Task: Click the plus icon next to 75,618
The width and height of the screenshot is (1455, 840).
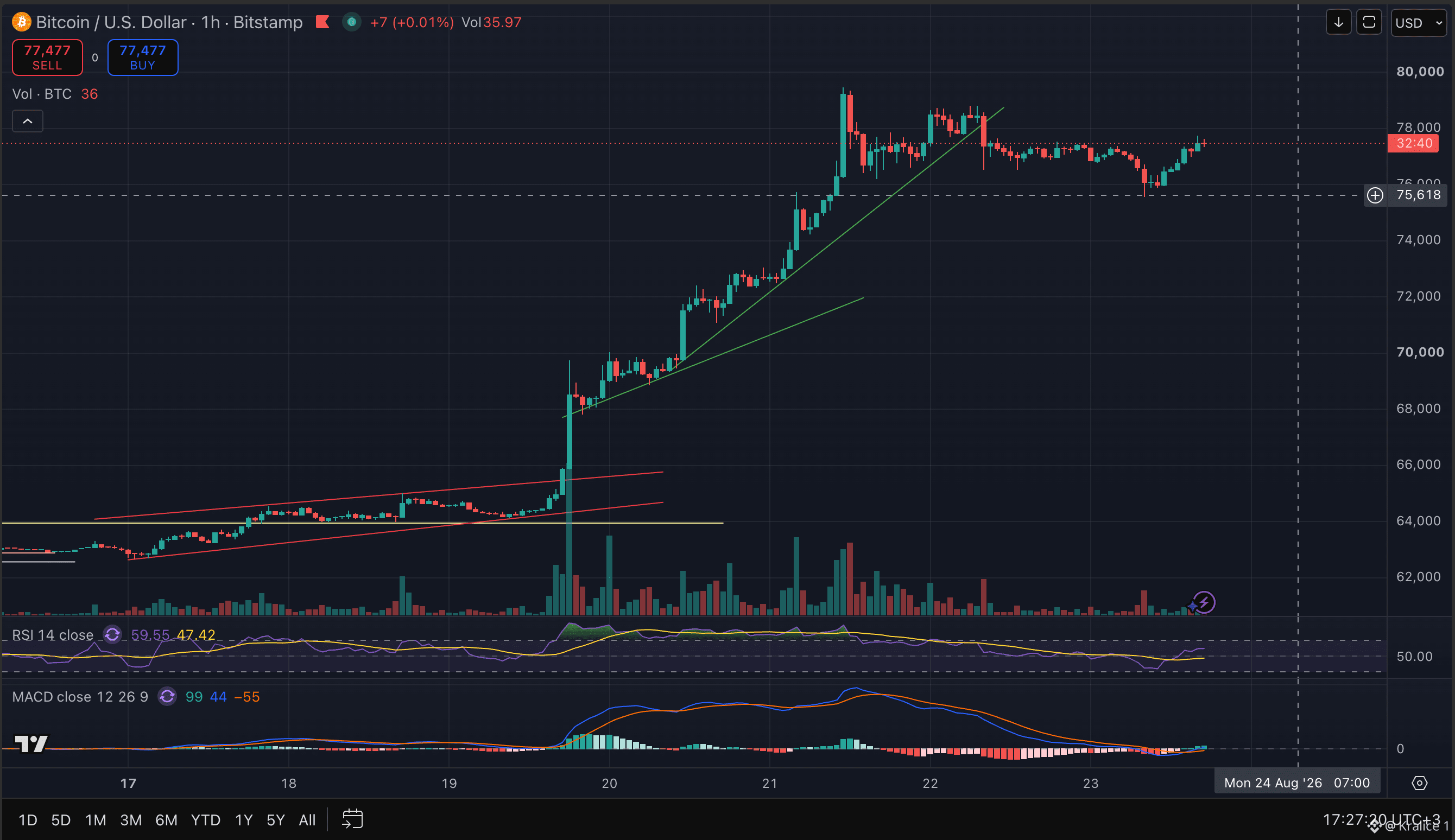Action: pyautogui.click(x=1375, y=195)
